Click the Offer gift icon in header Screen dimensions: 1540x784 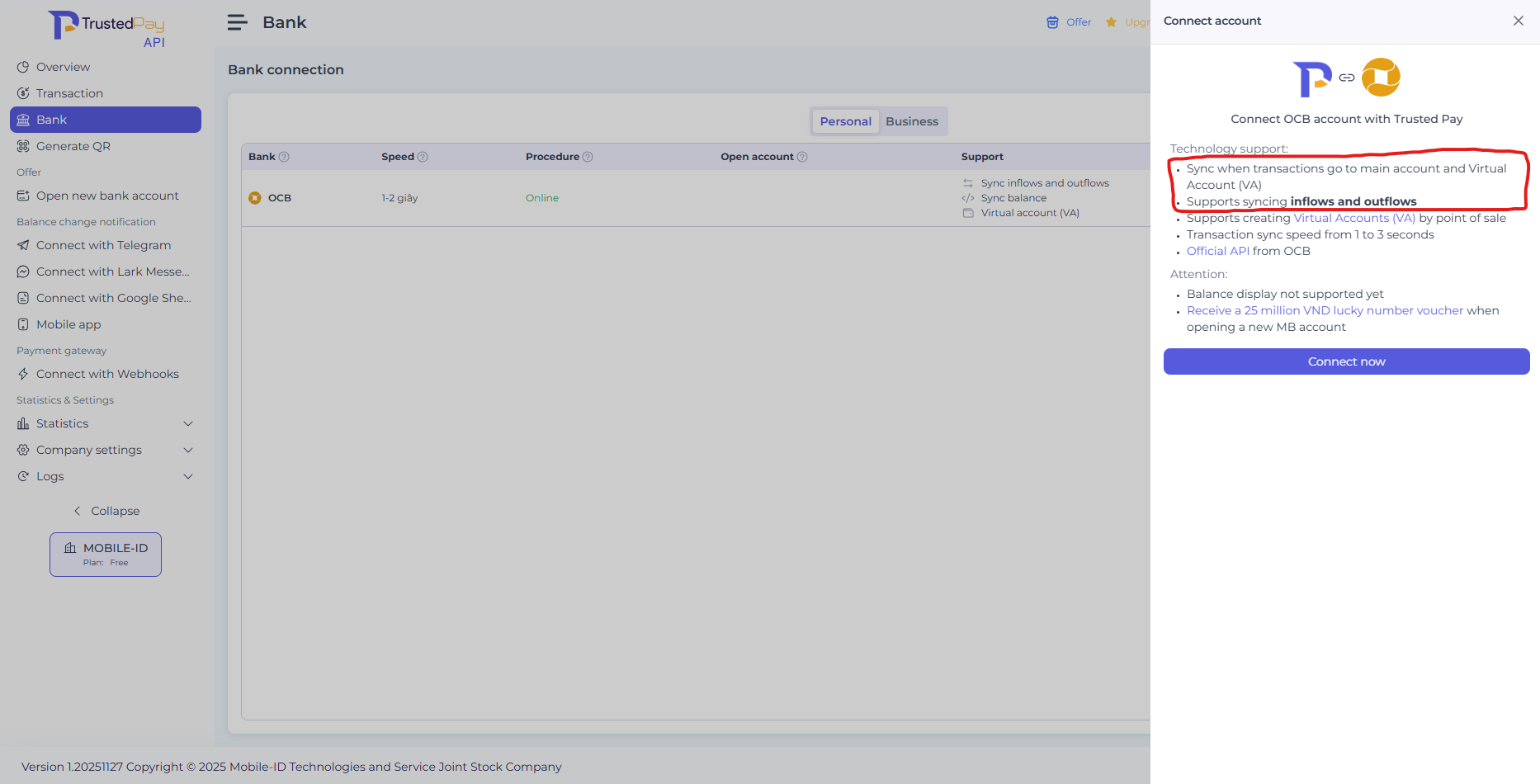pos(1052,22)
